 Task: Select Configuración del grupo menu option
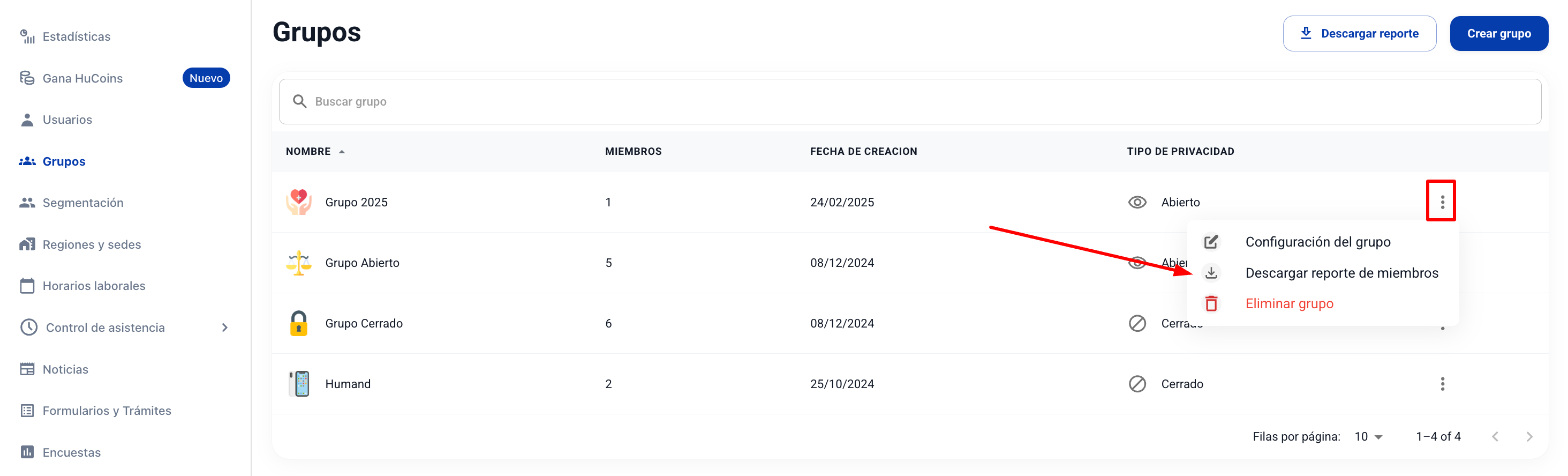[1317, 242]
